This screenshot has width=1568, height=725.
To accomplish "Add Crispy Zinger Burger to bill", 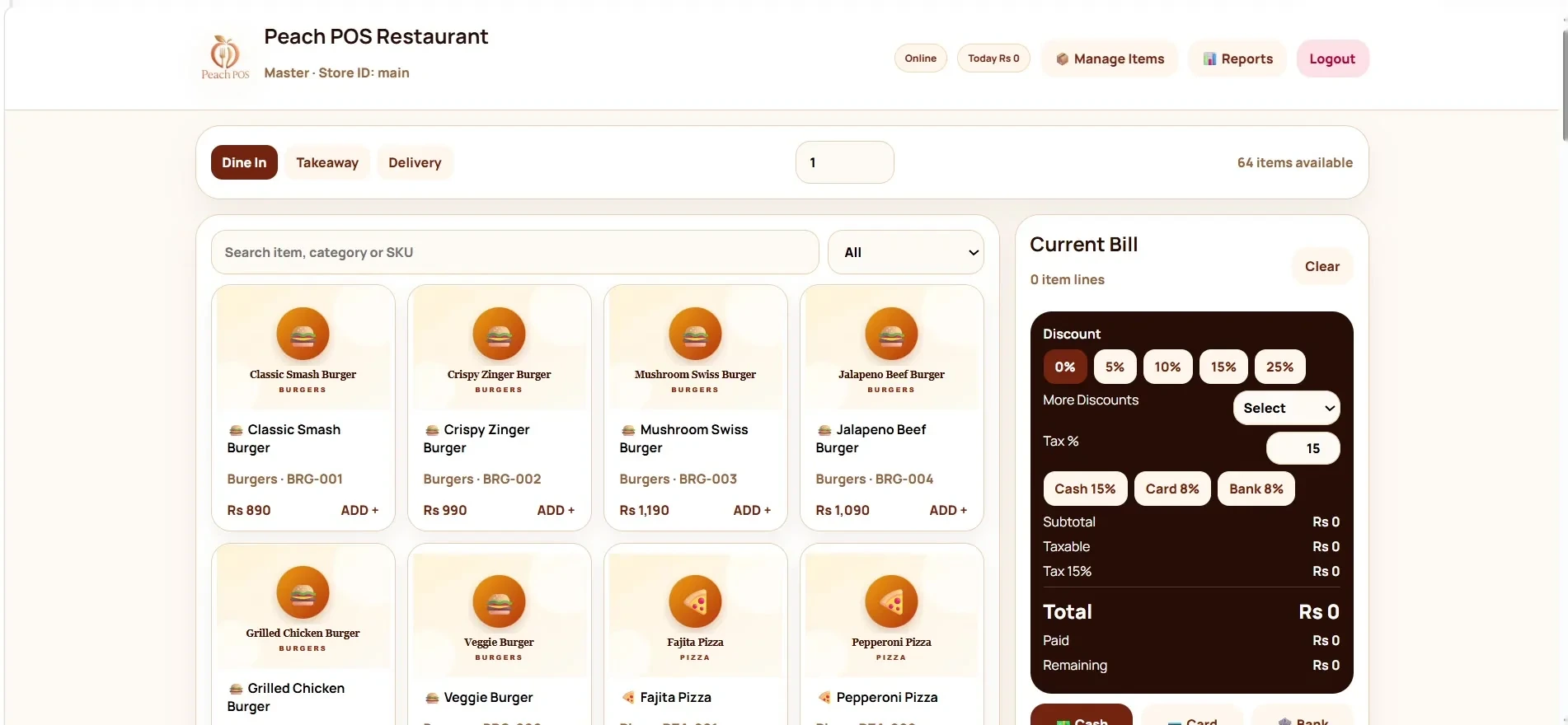I will (556, 510).
